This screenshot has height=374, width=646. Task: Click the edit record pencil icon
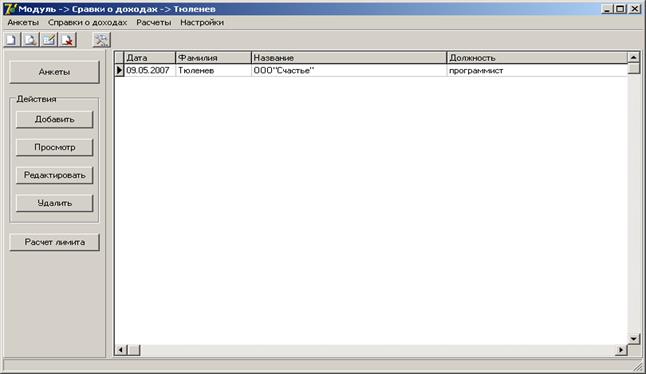click(49, 40)
